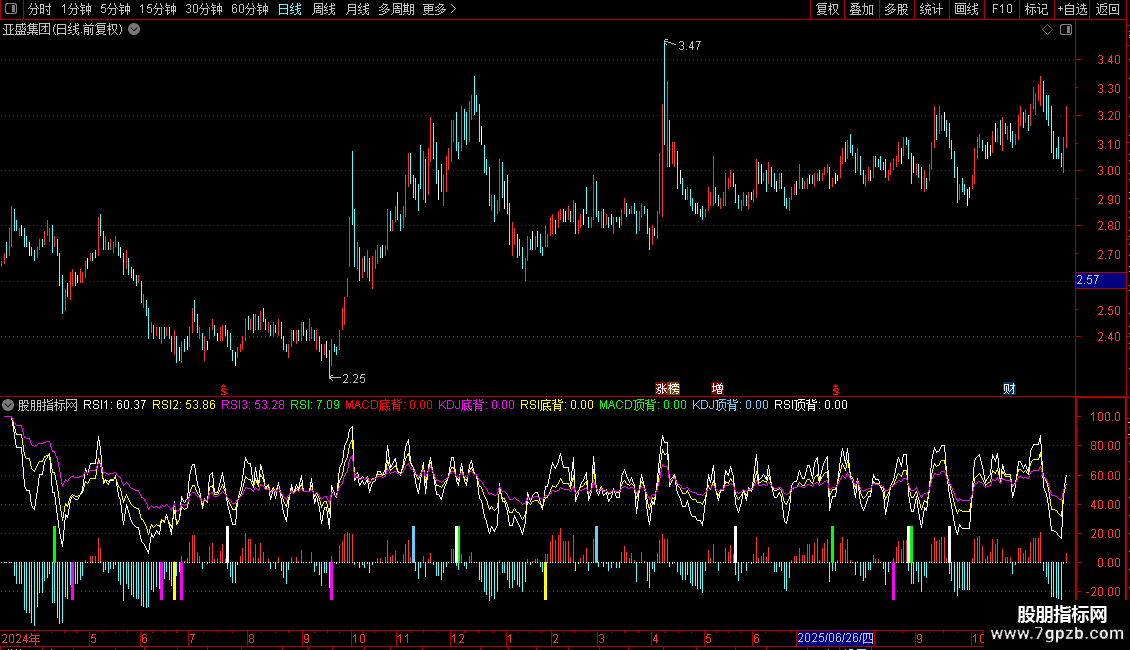The image size is (1130, 650).
Task: Toggle the sidebar panel icon at top-left
Action: point(11,9)
